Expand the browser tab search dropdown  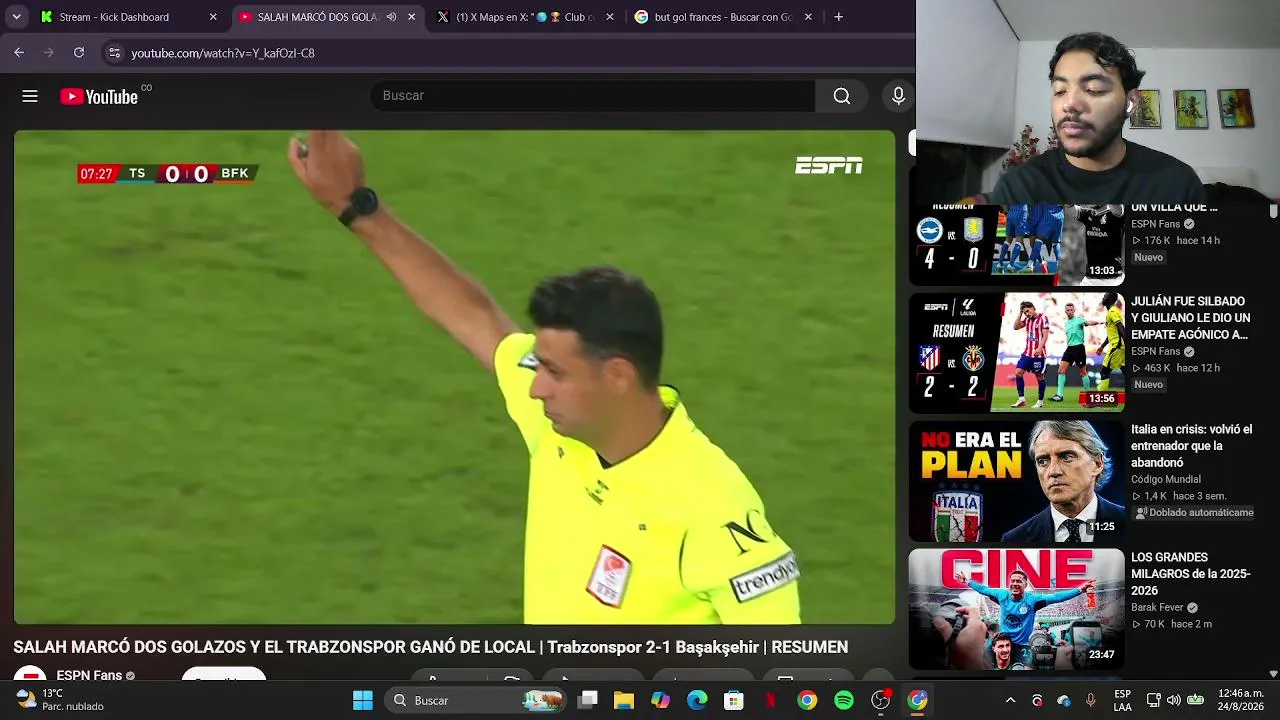tap(17, 17)
